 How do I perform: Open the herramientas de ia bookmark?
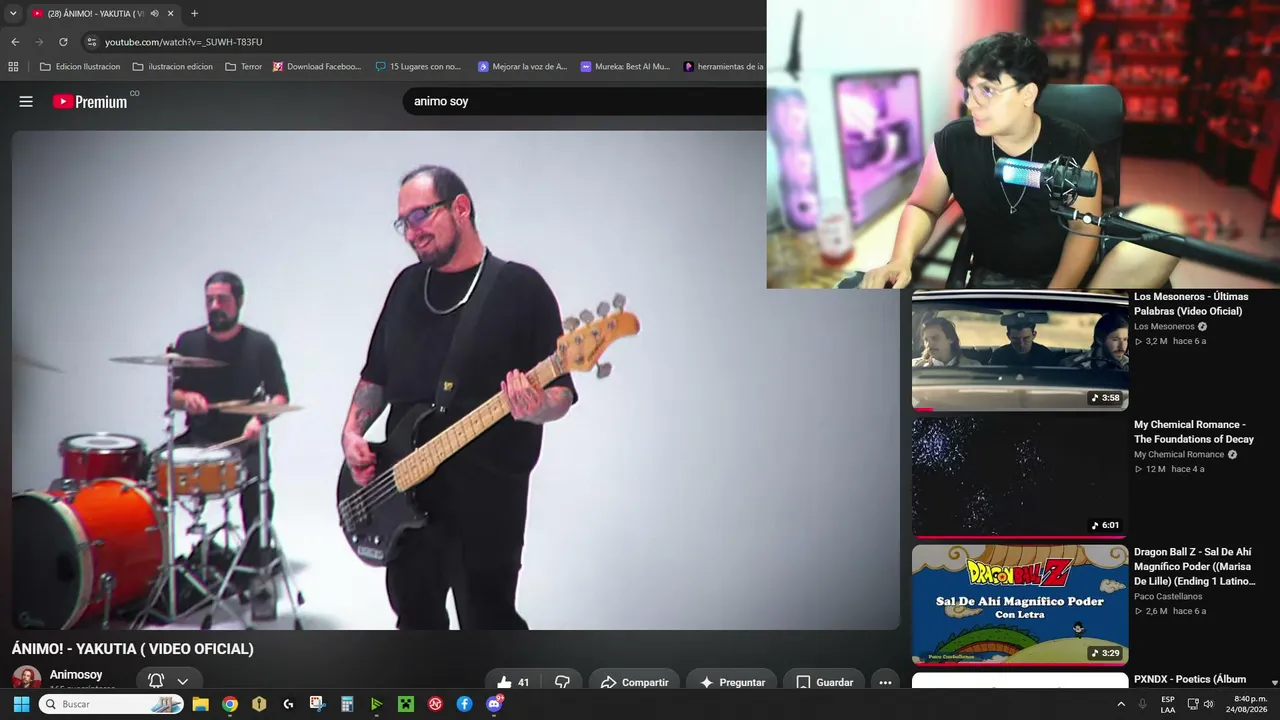click(x=723, y=67)
